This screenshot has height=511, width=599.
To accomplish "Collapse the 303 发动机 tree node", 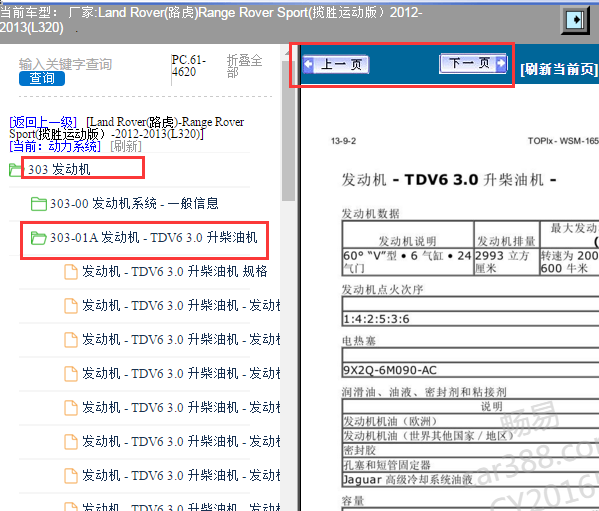I will [x=59, y=169].
